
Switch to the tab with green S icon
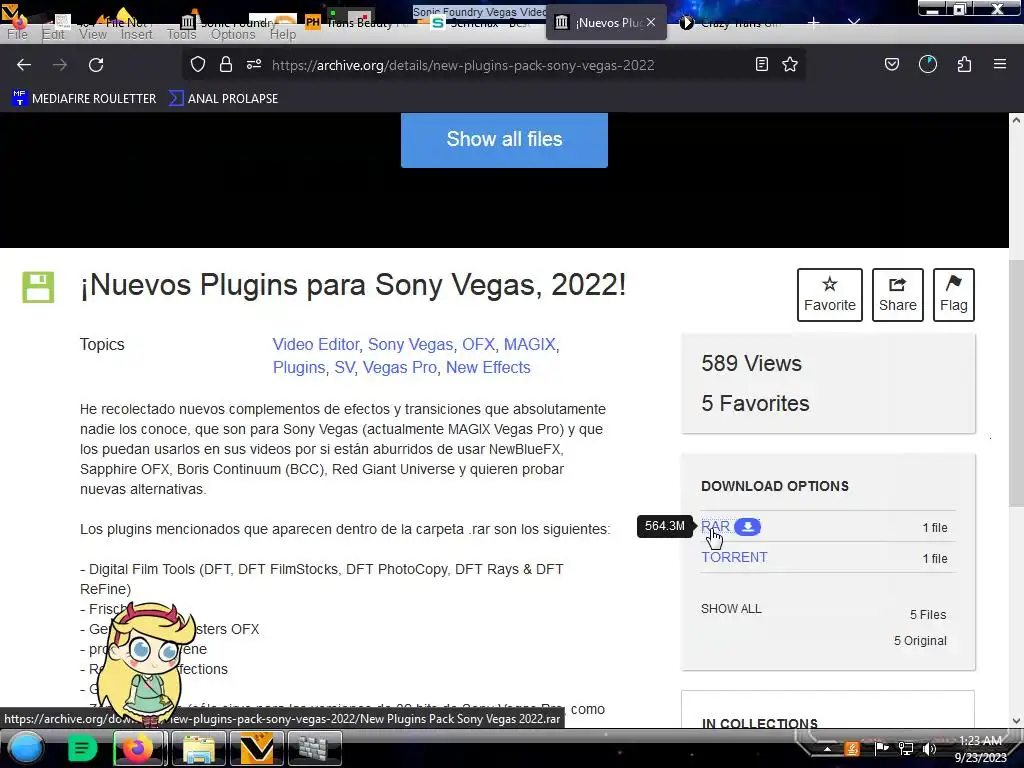485,23
